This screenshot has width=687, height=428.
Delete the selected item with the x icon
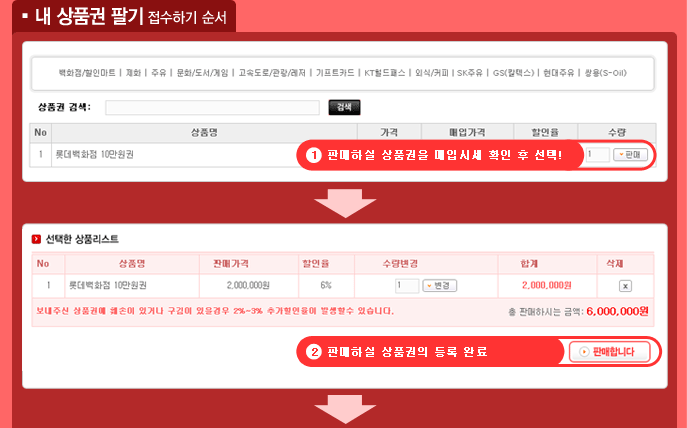(625, 285)
